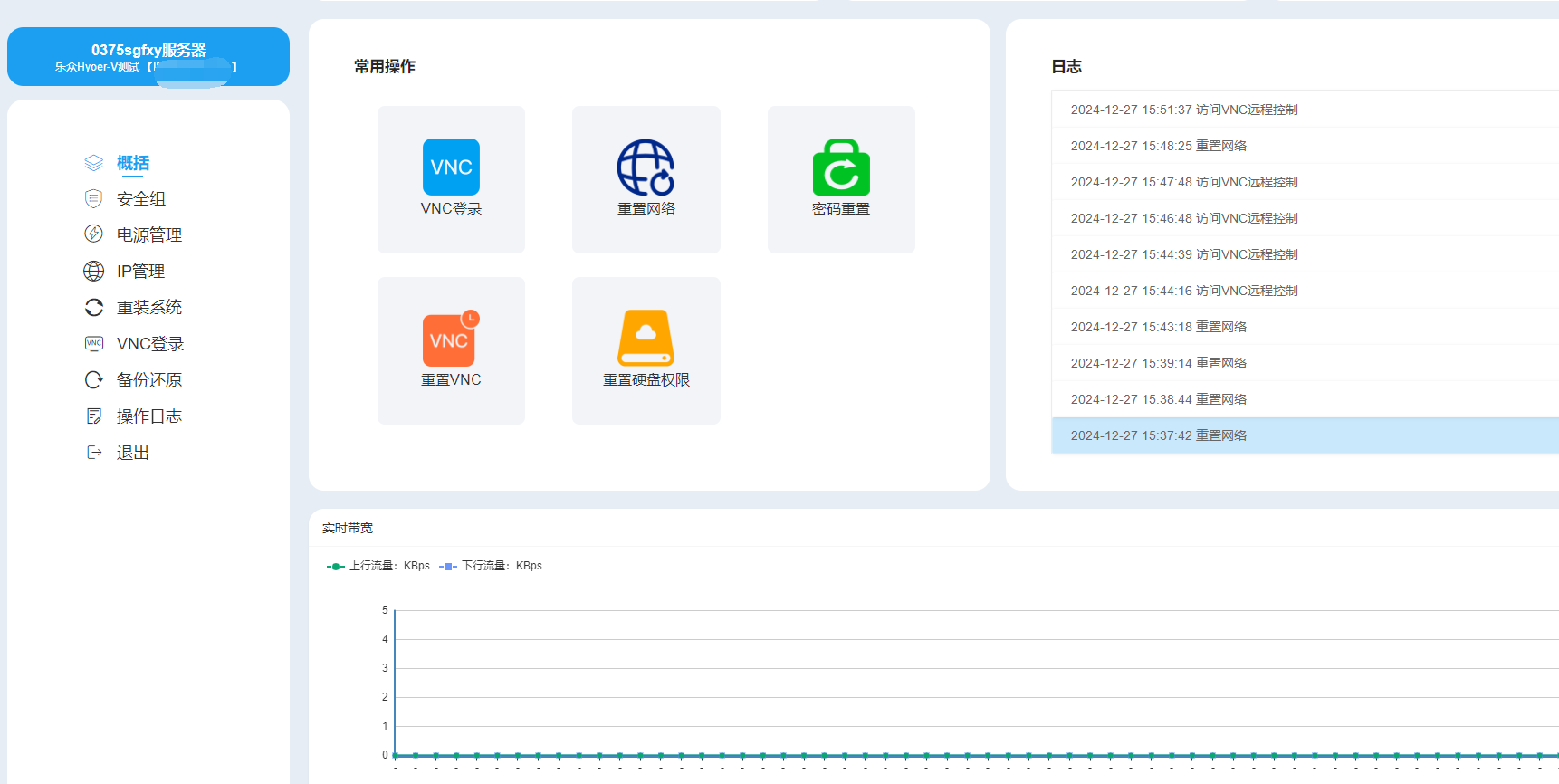Image resolution: width=1559 pixels, height=784 pixels.
Task: Open VNC登录 in the sidebar menu
Action: [x=150, y=344]
